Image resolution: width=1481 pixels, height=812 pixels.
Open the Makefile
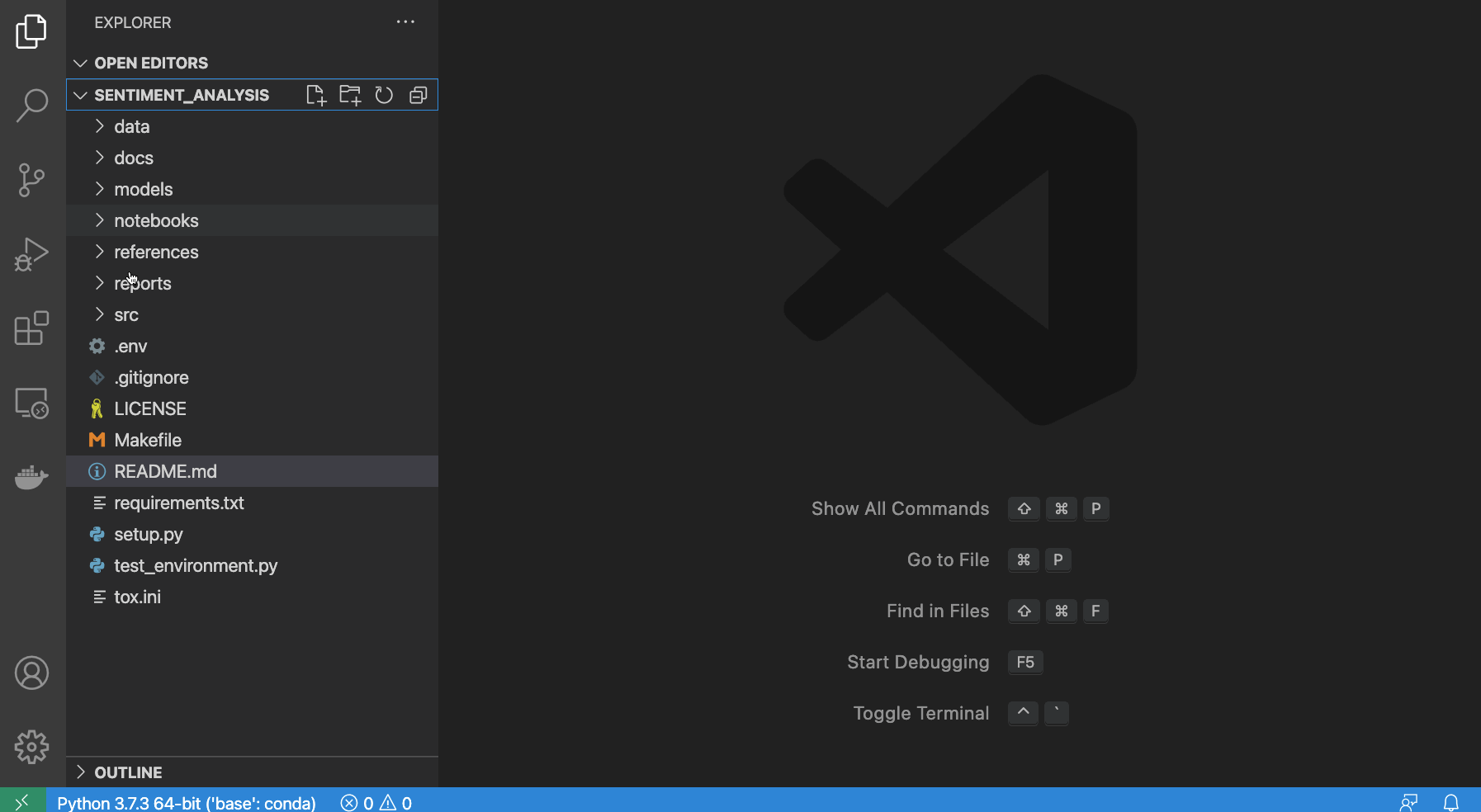[252, 440]
